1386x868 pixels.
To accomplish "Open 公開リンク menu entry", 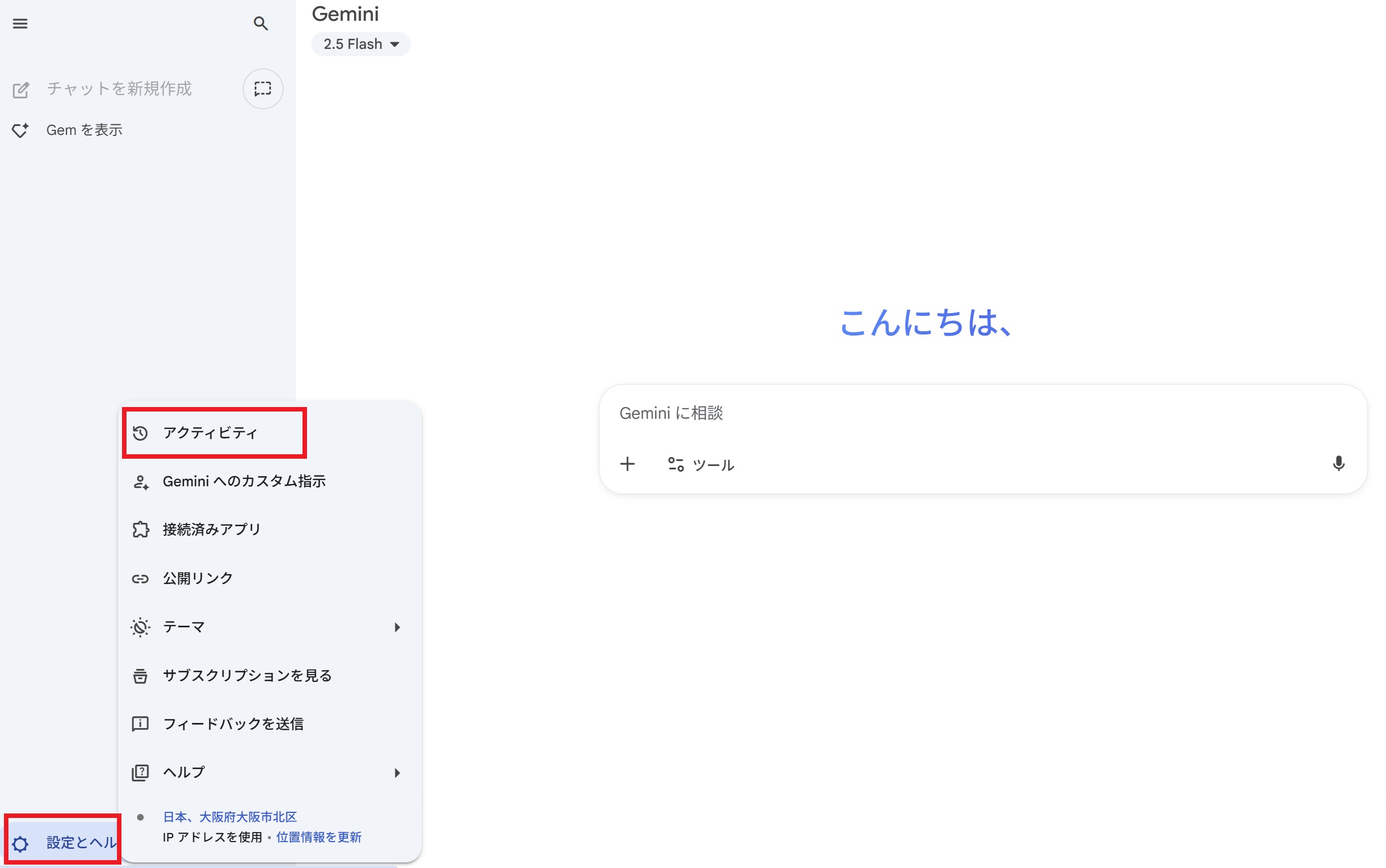I will click(x=197, y=578).
